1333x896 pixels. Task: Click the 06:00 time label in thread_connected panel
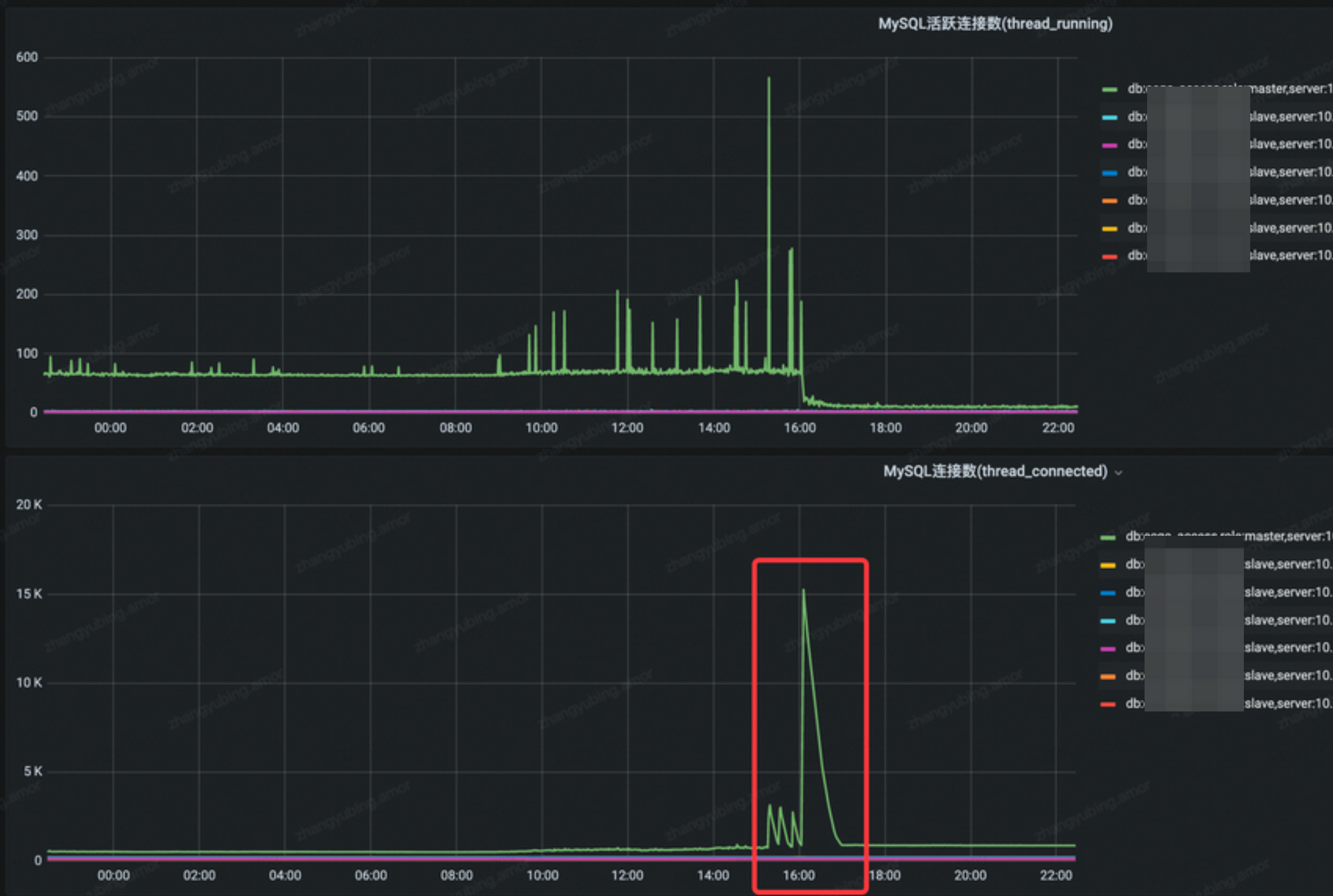[x=370, y=876]
